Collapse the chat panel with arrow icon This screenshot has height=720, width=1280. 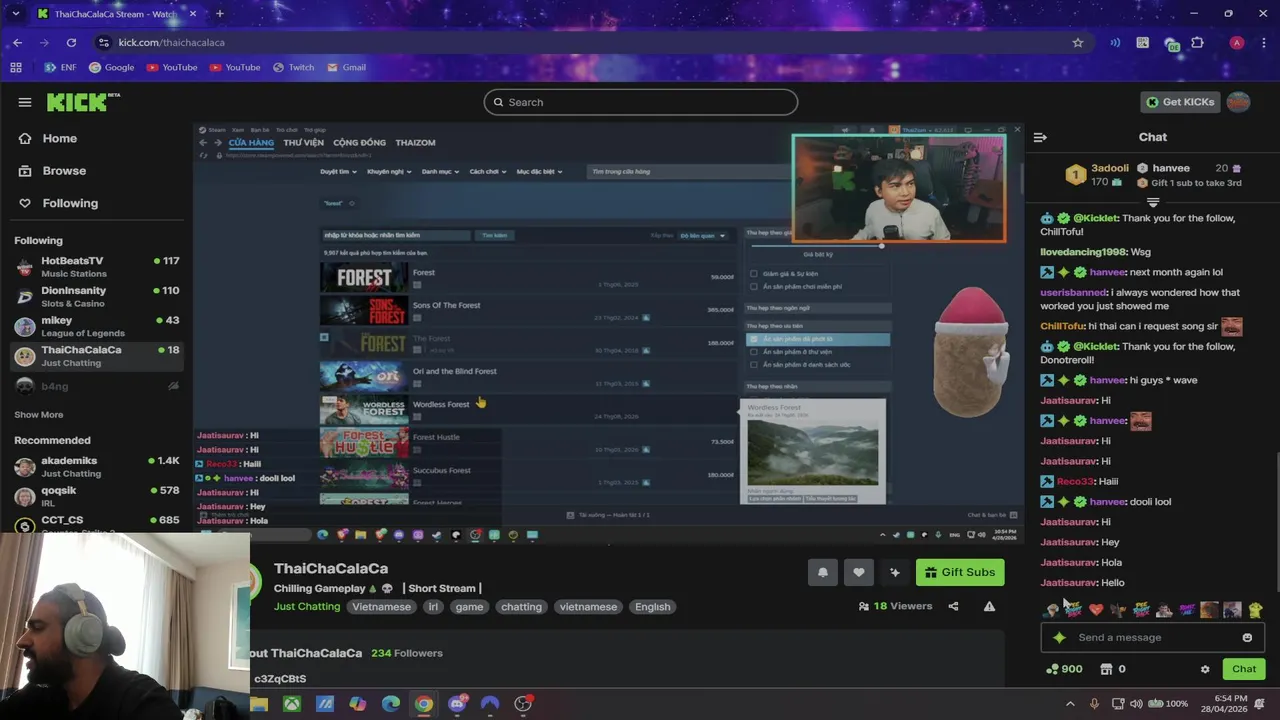1040,137
